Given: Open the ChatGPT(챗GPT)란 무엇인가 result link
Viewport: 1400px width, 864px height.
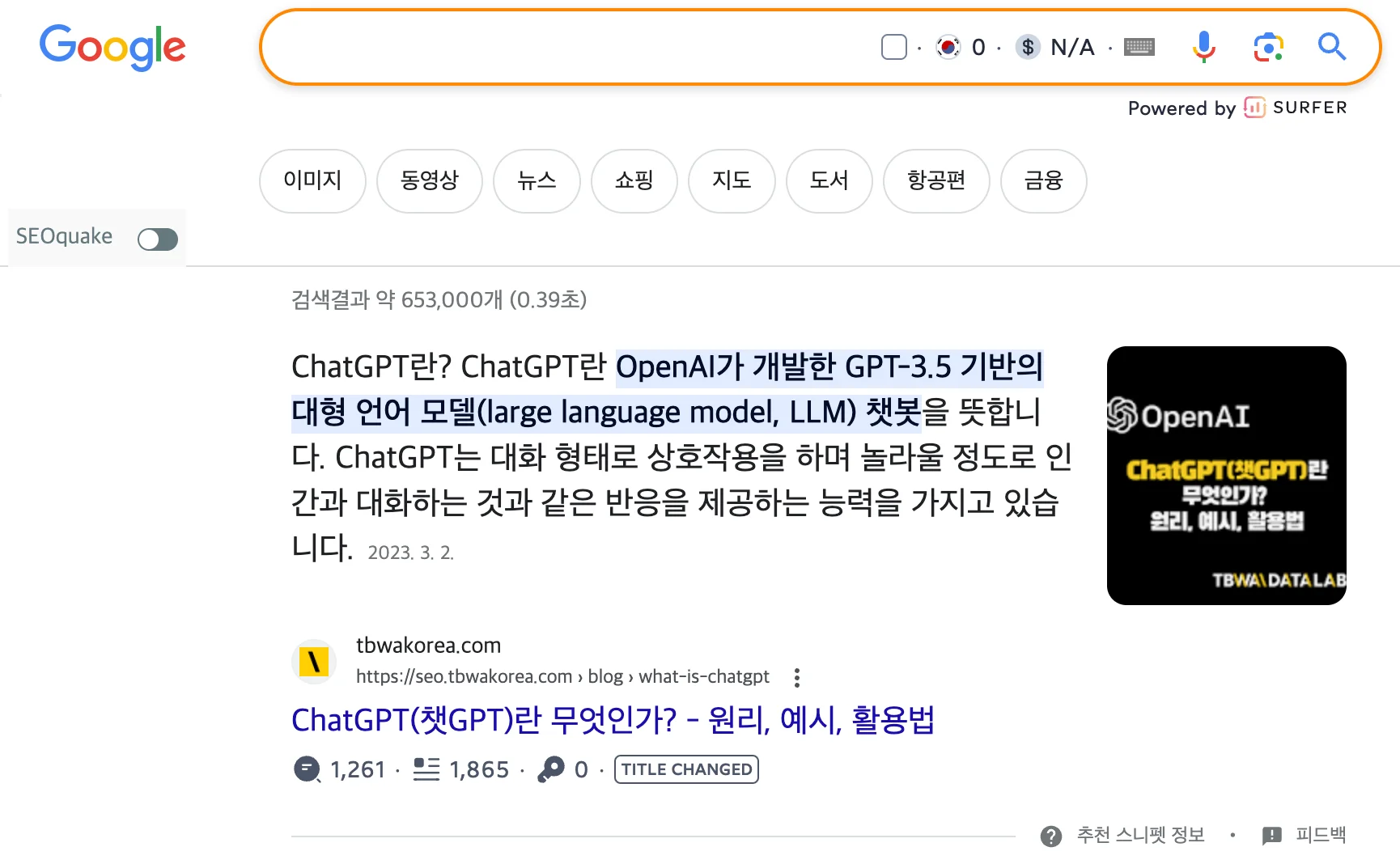Looking at the screenshot, I should (613, 719).
